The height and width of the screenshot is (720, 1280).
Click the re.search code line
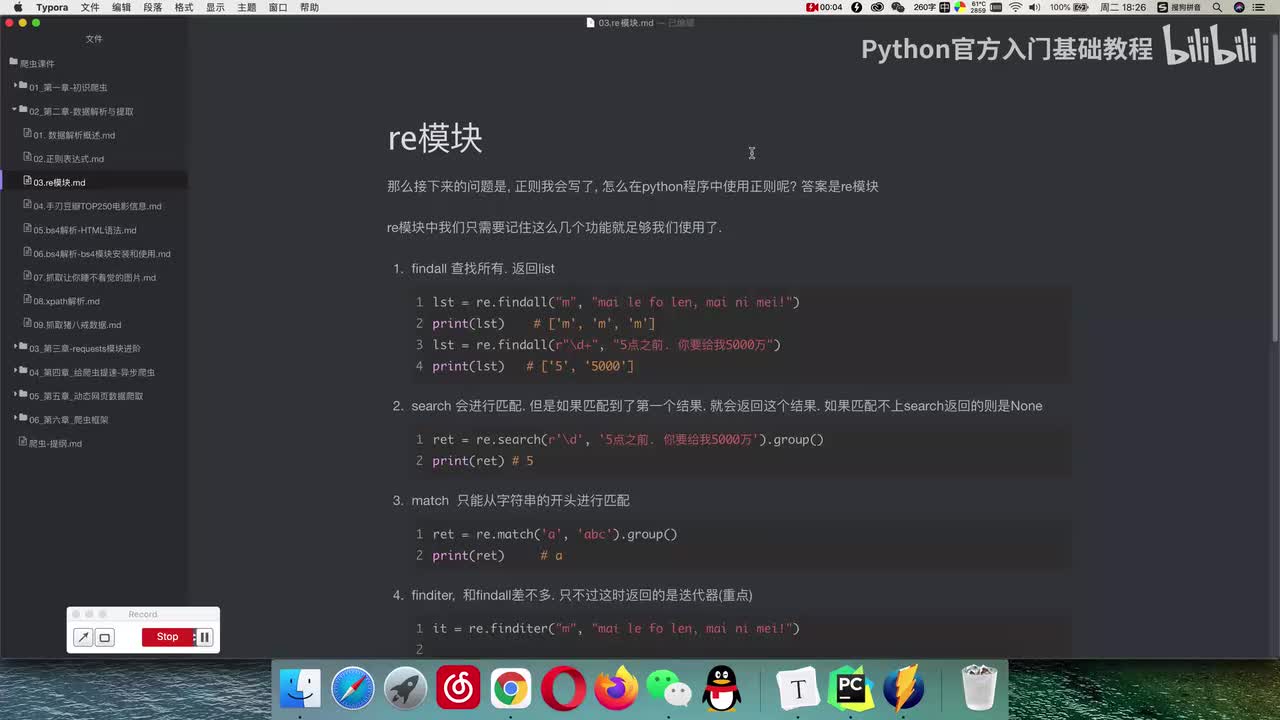point(628,439)
